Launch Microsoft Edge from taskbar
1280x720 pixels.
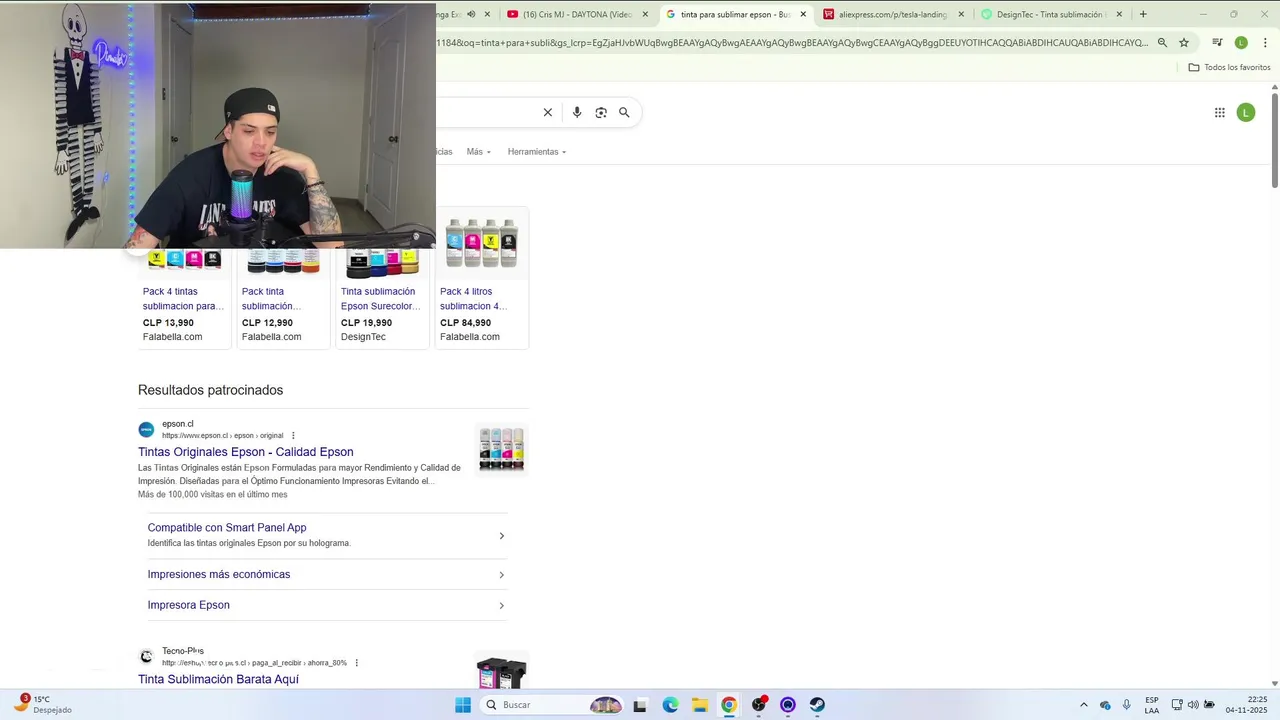(x=670, y=705)
